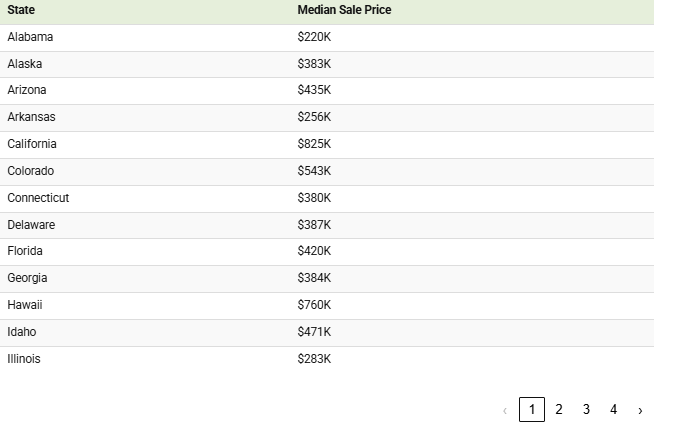Select the Alaska state cell
The height and width of the screenshot is (434, 674).
(25, 64)
